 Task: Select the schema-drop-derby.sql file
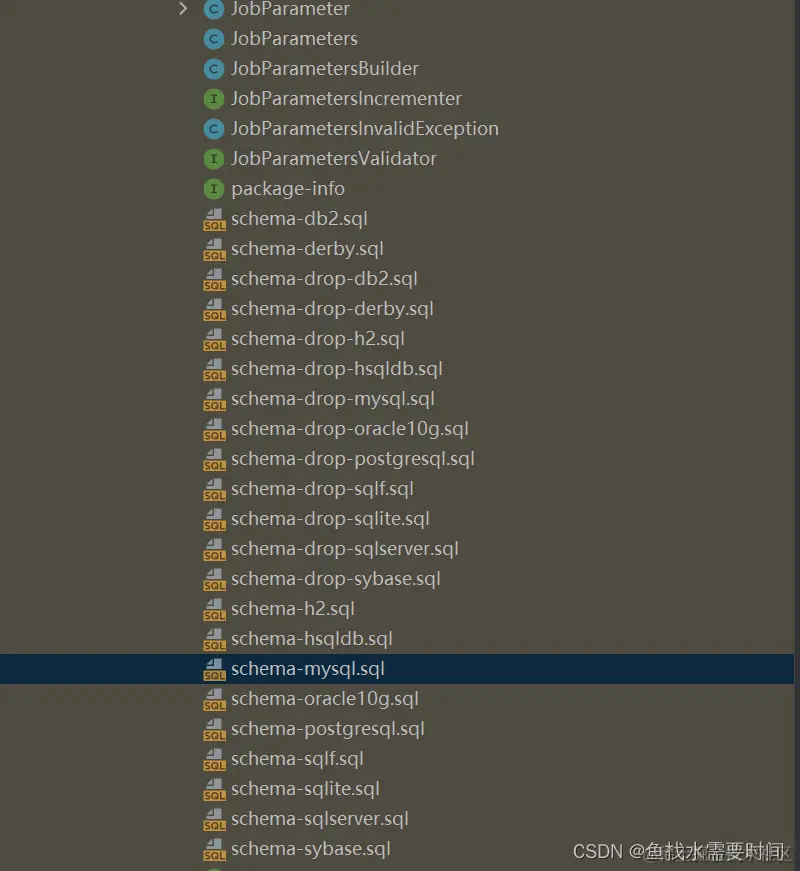[x=332, y=309]
